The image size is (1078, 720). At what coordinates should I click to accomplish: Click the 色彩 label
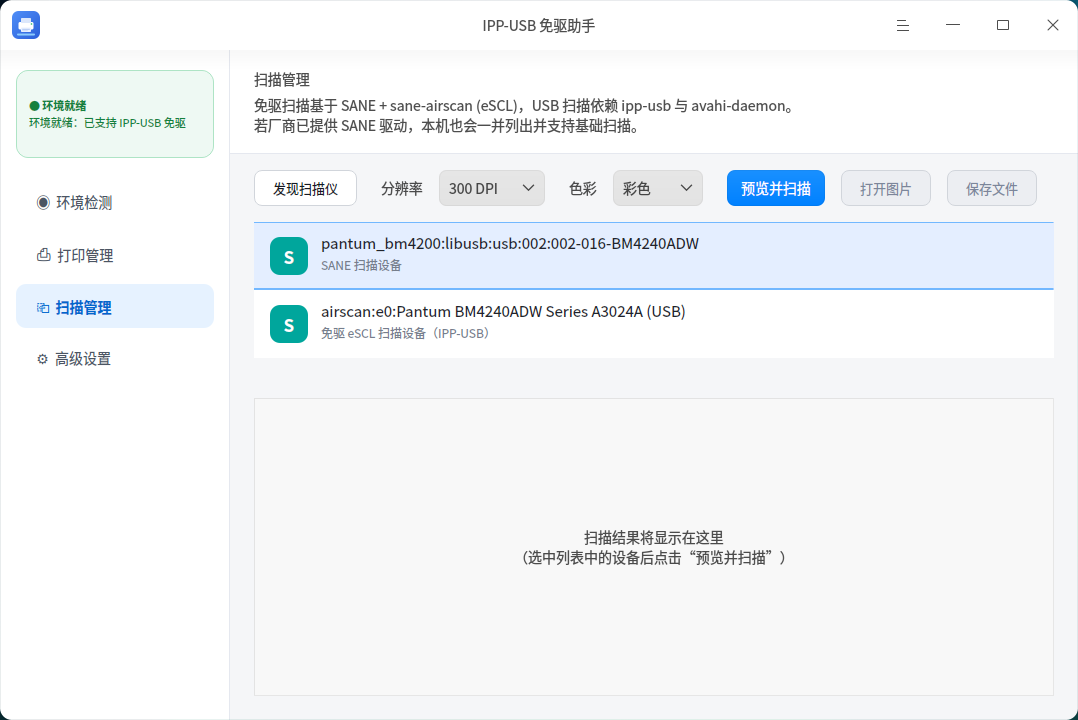tap(582, 189)
